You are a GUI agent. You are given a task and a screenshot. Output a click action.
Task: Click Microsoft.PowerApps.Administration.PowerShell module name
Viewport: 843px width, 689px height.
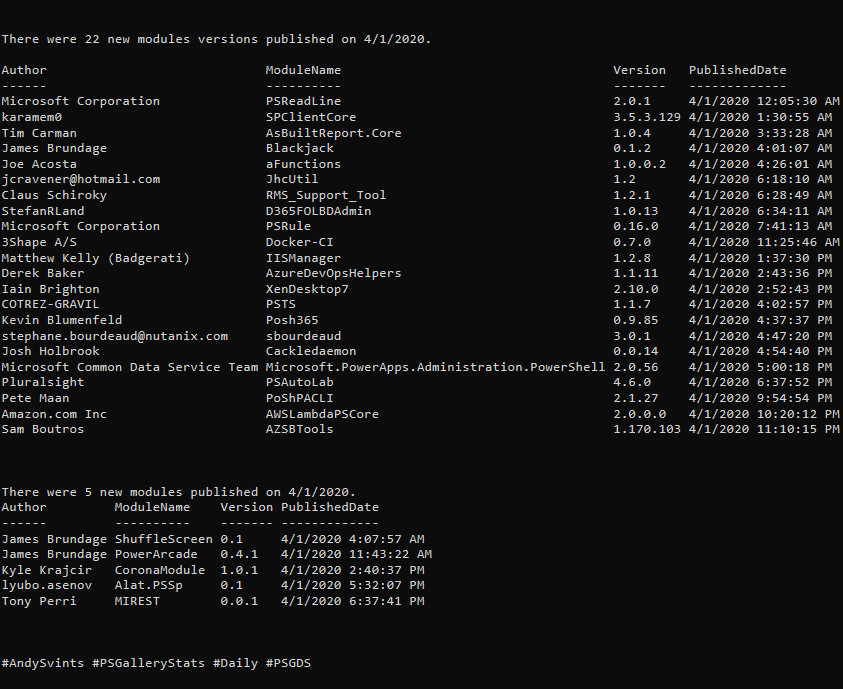pyautogui.click(x=435, y=367)
